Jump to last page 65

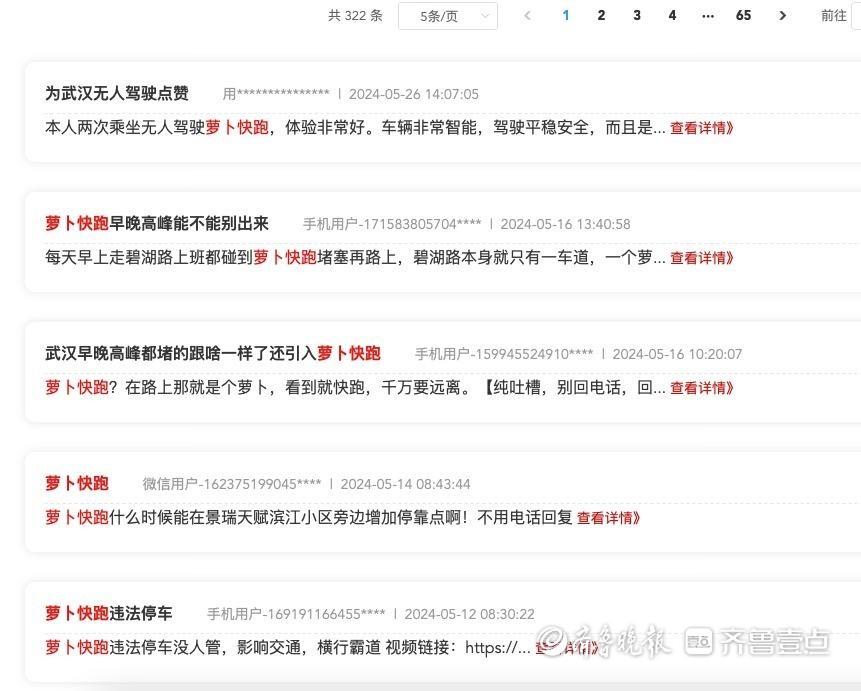743,16
